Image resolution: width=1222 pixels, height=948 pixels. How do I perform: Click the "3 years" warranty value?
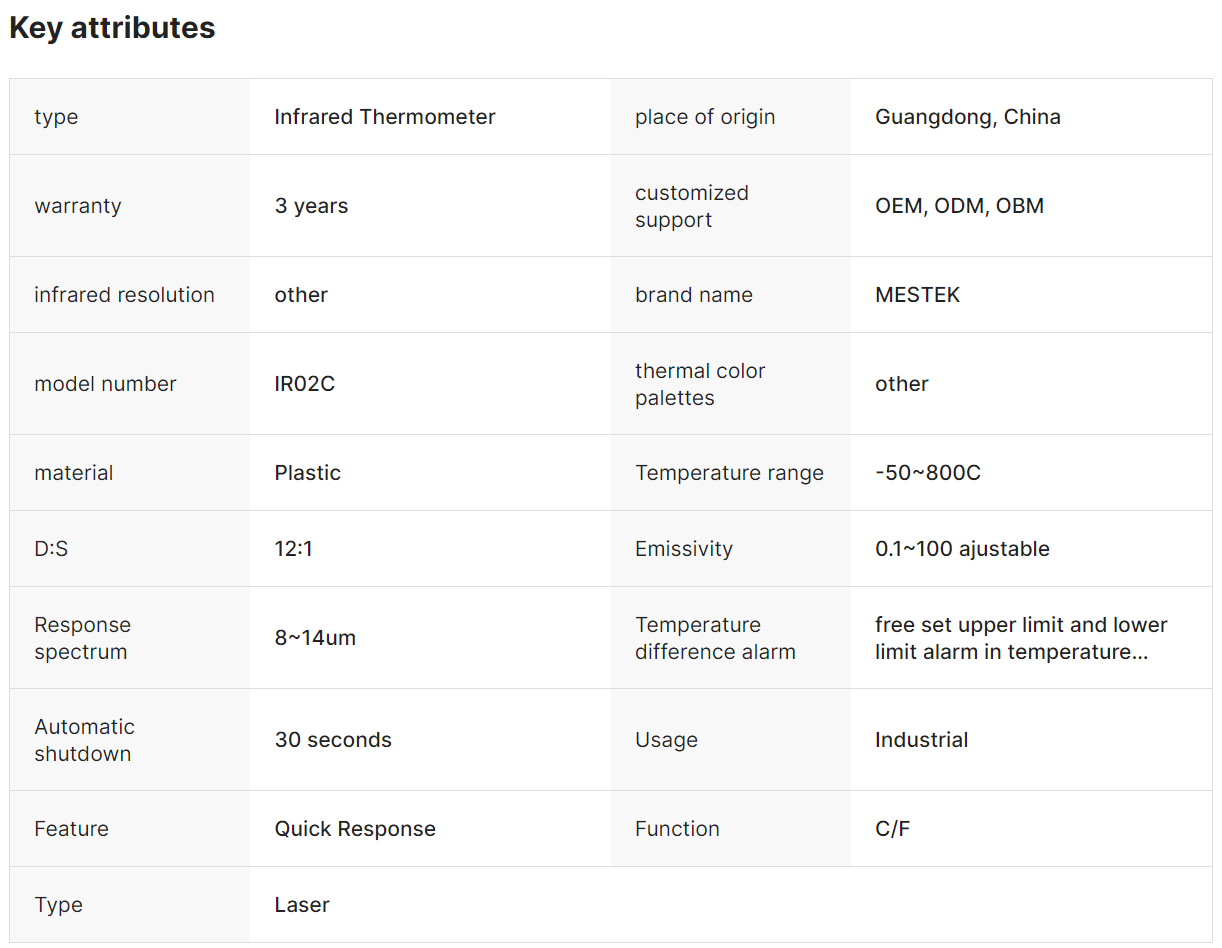[311, 206]
